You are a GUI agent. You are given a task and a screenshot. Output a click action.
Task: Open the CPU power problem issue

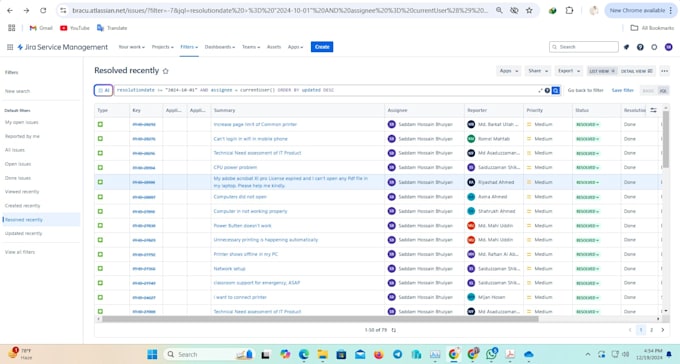(235, 167)
